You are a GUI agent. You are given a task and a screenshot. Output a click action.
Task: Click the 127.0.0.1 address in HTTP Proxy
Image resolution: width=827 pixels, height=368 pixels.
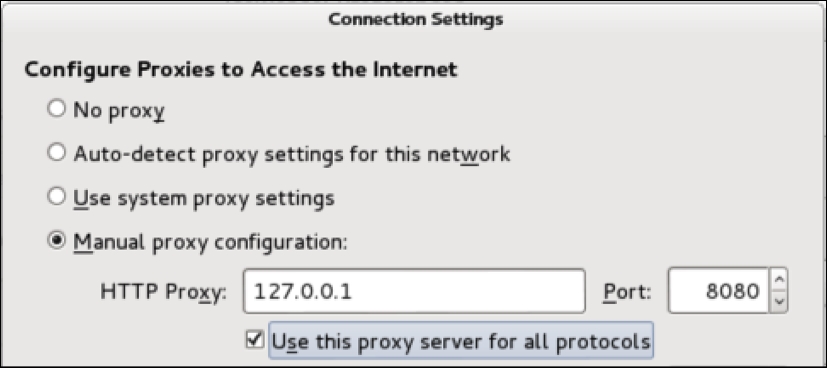pyautogui.click(x=302, y=292)
